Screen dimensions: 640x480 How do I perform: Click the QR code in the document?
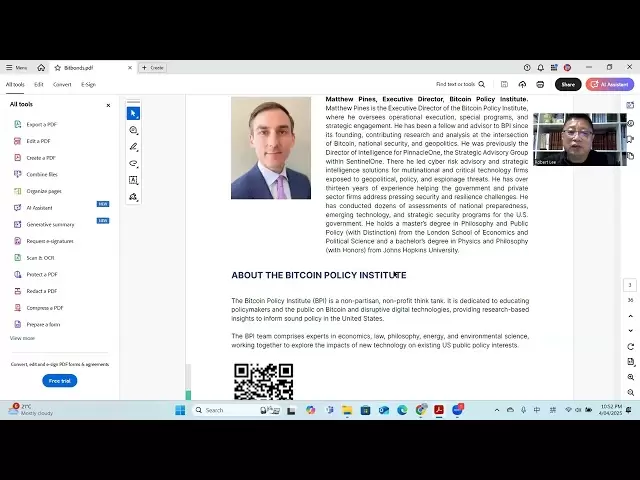pyautogui.click(x=264, y=382)
